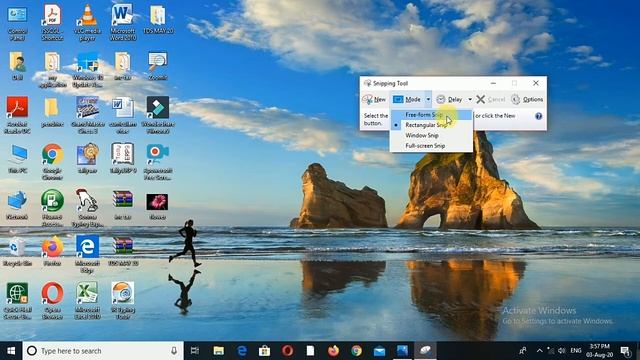Open the TDS MAY 20 folder icon

(158, 20)
